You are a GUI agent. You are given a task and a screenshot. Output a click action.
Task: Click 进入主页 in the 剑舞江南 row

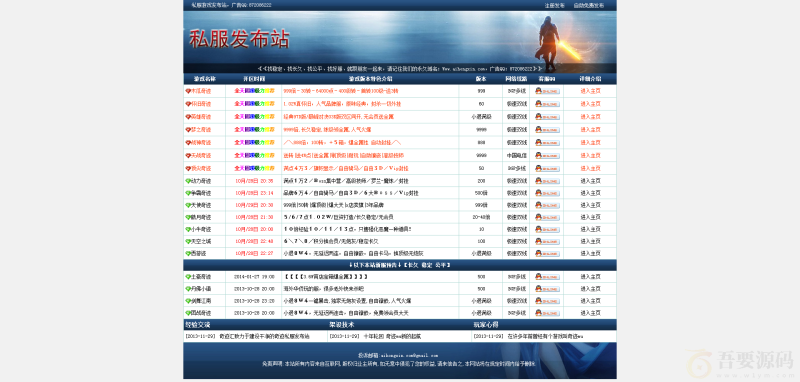point(590,301)
